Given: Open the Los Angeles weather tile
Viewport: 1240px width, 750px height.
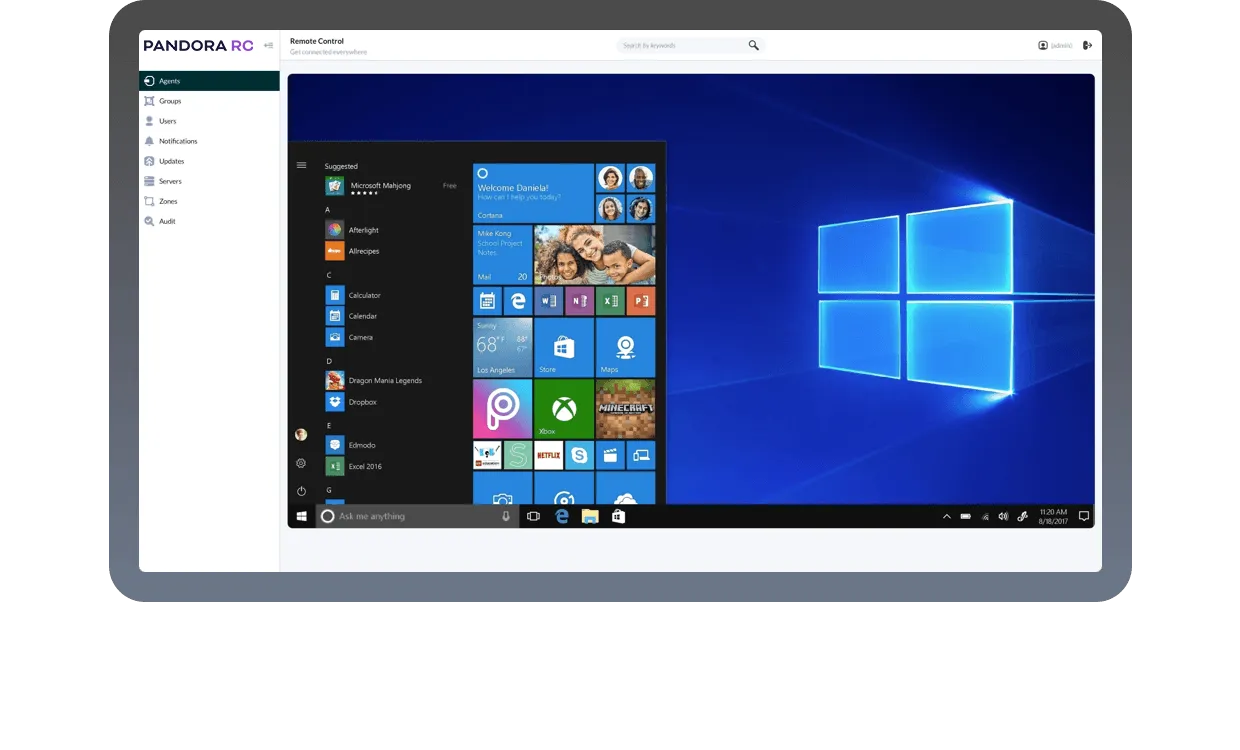Looking at the screenshot, I should pyautogui.click(x=502, y=347).
